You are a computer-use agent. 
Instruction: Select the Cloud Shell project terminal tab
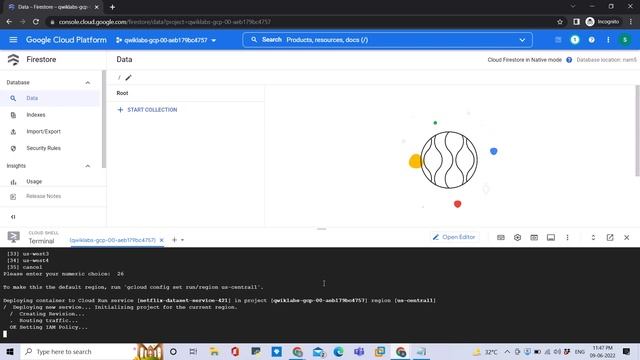(113, 240)
